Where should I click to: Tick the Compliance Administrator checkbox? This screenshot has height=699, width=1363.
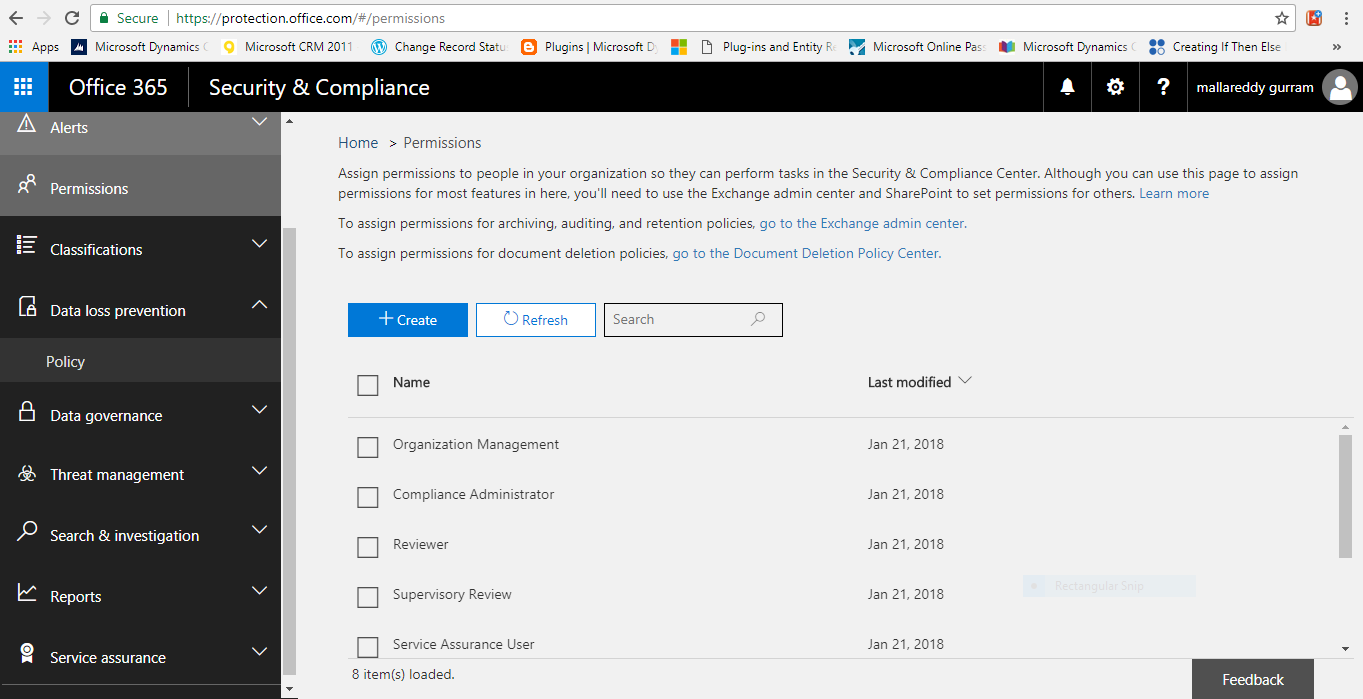coord(368,497)
